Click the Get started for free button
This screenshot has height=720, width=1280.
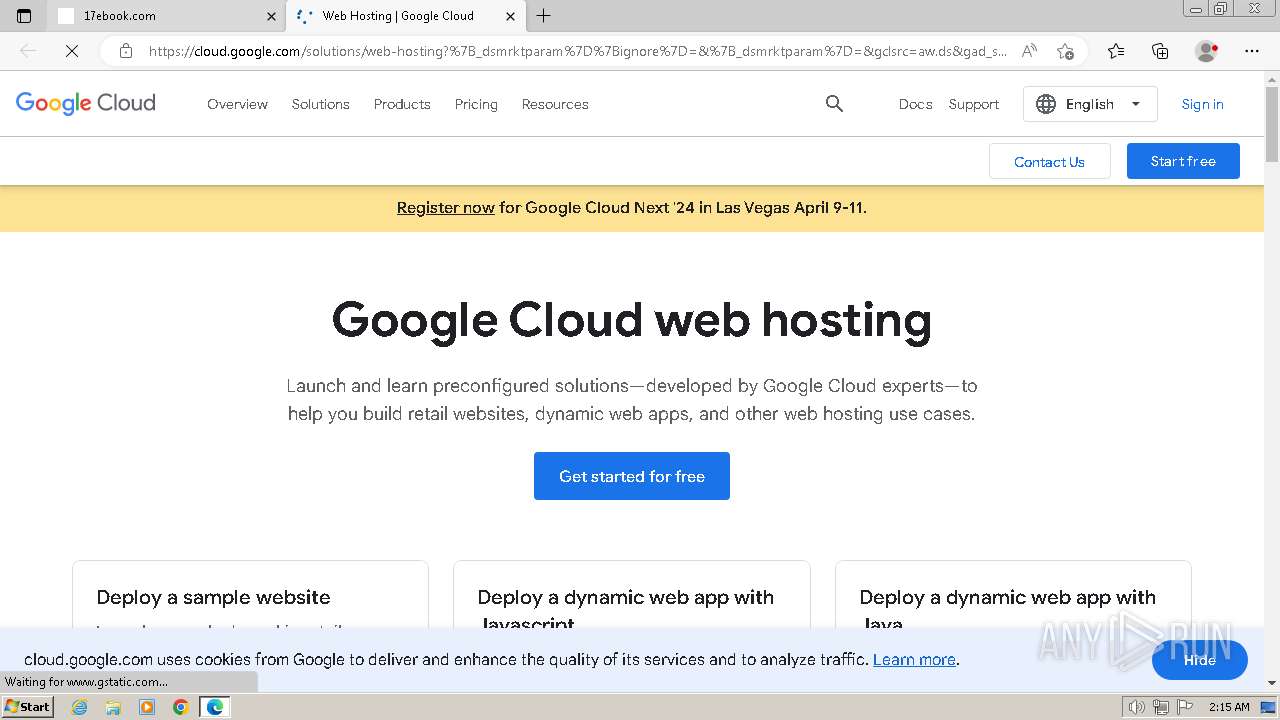click(x=632, y=476)
